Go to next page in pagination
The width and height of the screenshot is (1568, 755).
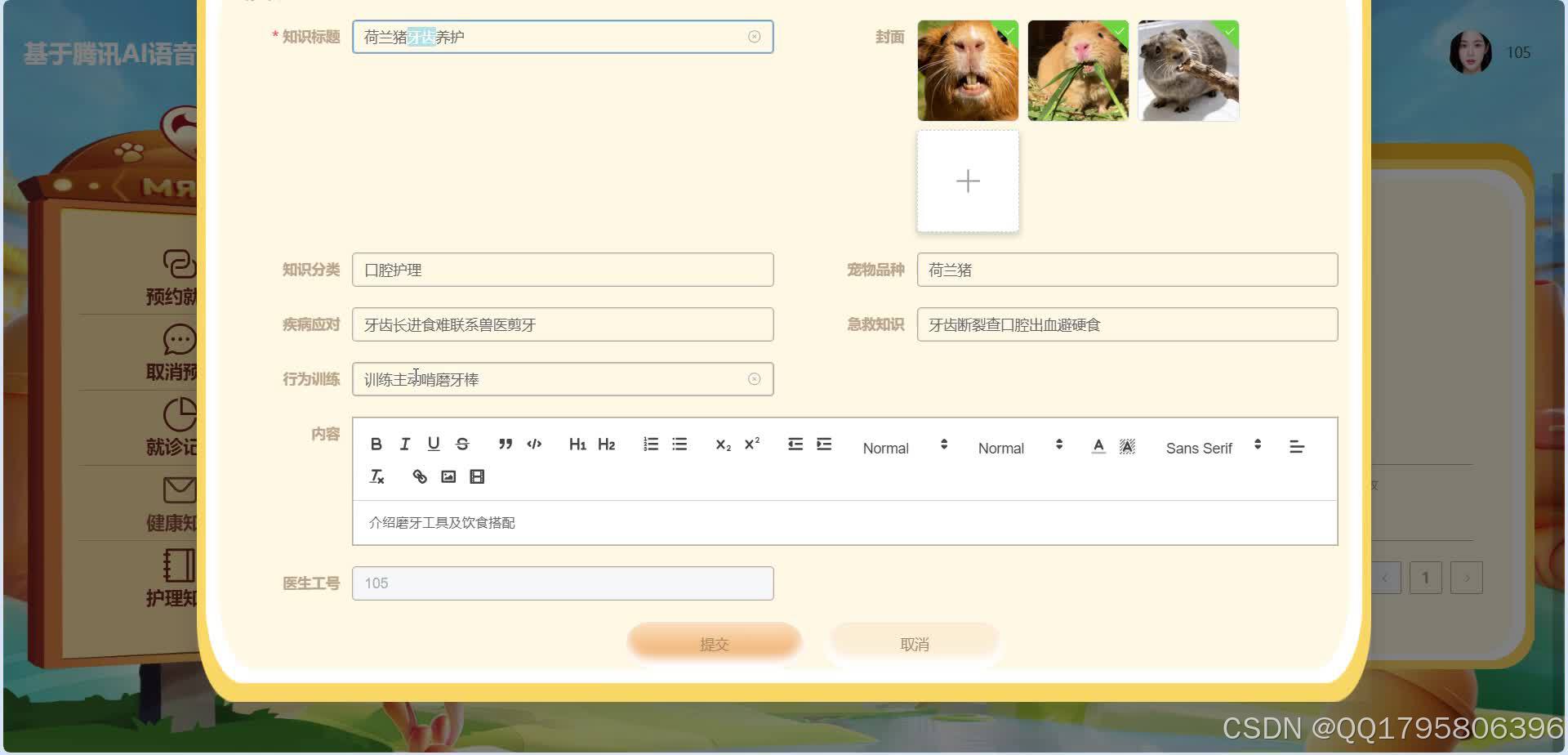coord(1467,578)
